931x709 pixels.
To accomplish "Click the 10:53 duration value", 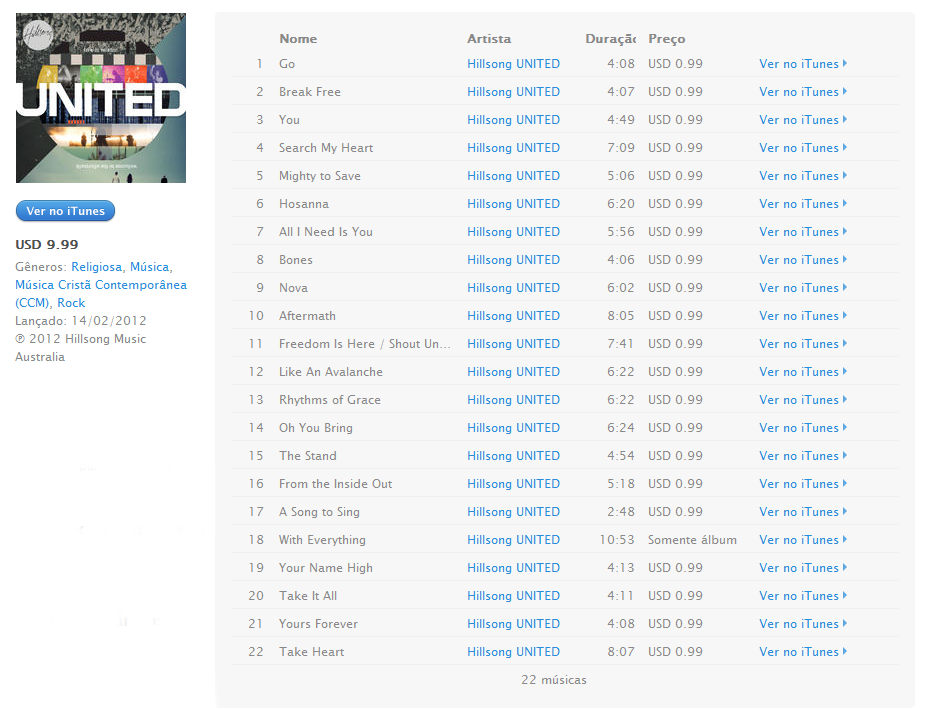I will click(x=617, y=540).
